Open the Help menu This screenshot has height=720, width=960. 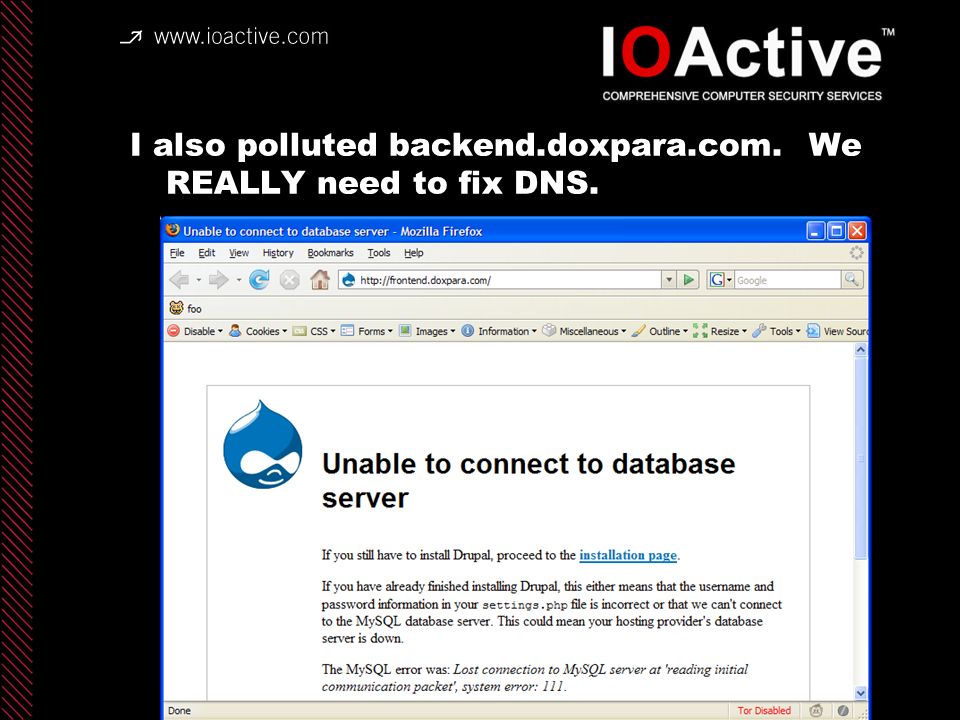(413, 252)
